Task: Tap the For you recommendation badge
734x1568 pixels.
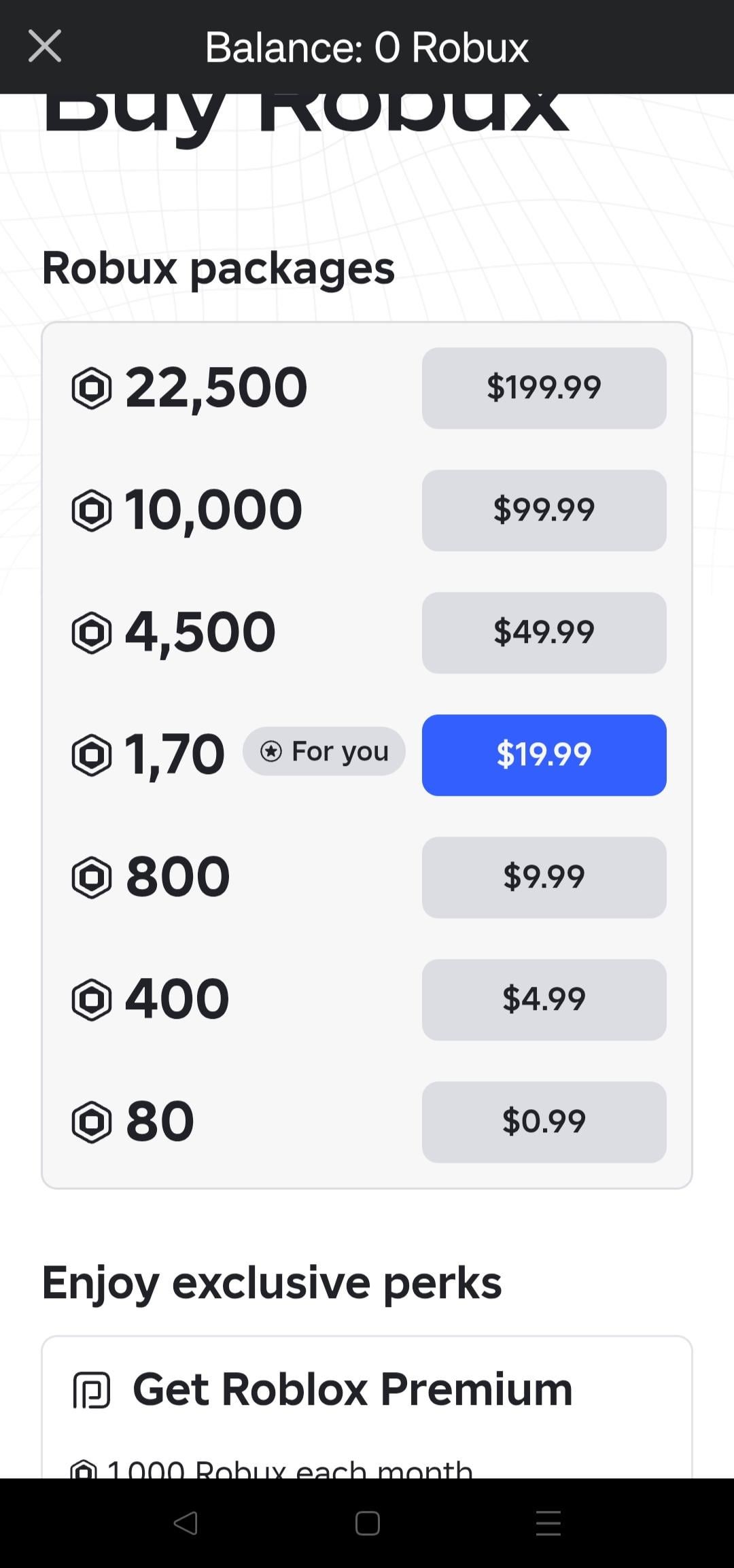Action: tap(324, 752)
